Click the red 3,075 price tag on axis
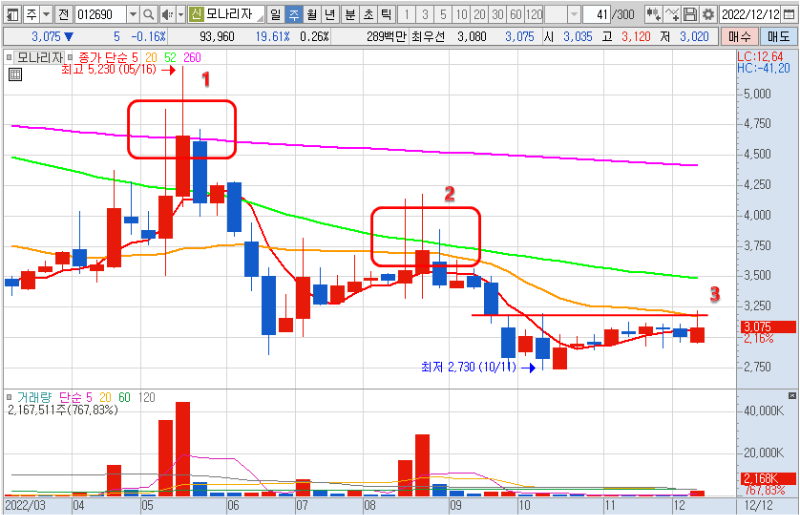The height and width of the screenshot is (515, 800). (767, 327)
